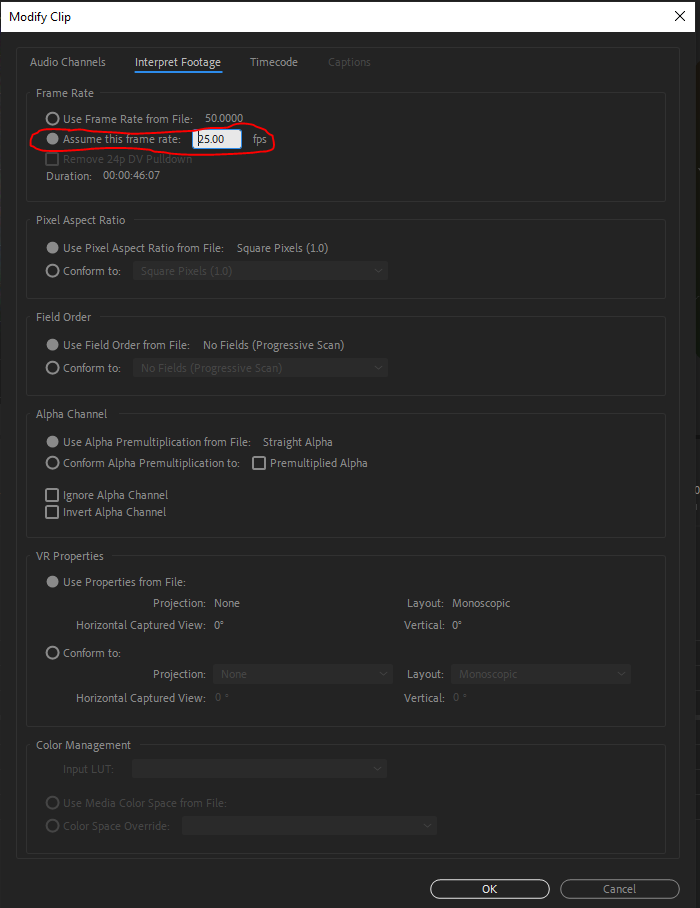Viewport: 700px width, 908px height.
Task: Switch to the Audio Channels tab
Action: pos(68,62)
